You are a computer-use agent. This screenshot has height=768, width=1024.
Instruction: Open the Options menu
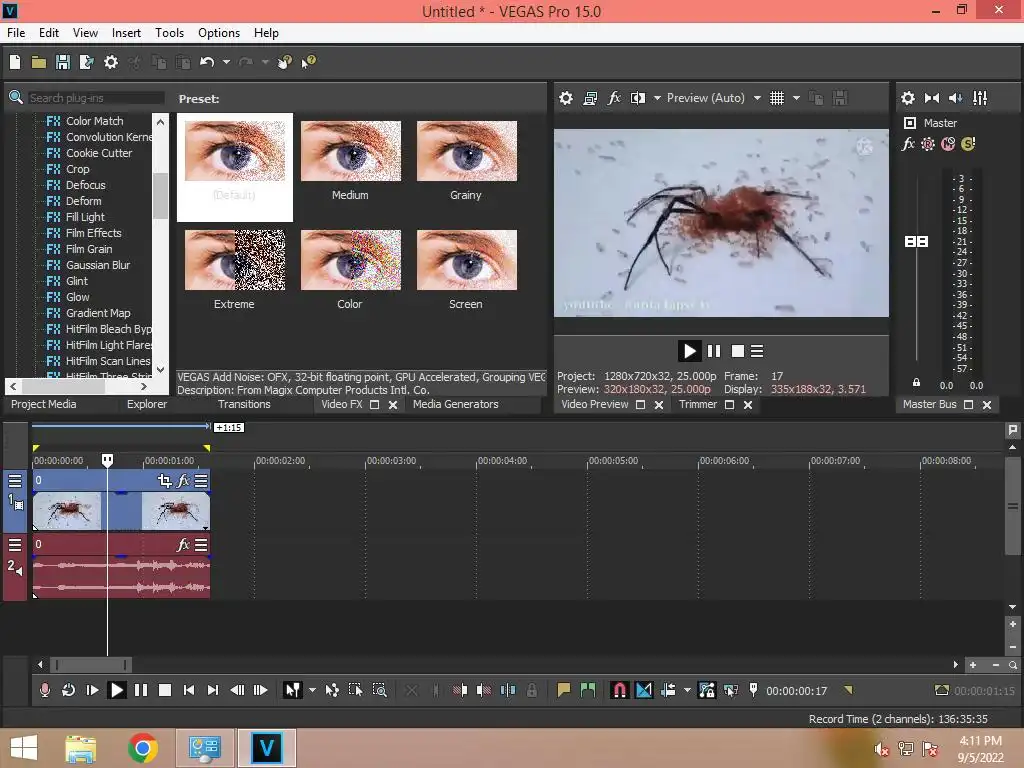(219, 33)
